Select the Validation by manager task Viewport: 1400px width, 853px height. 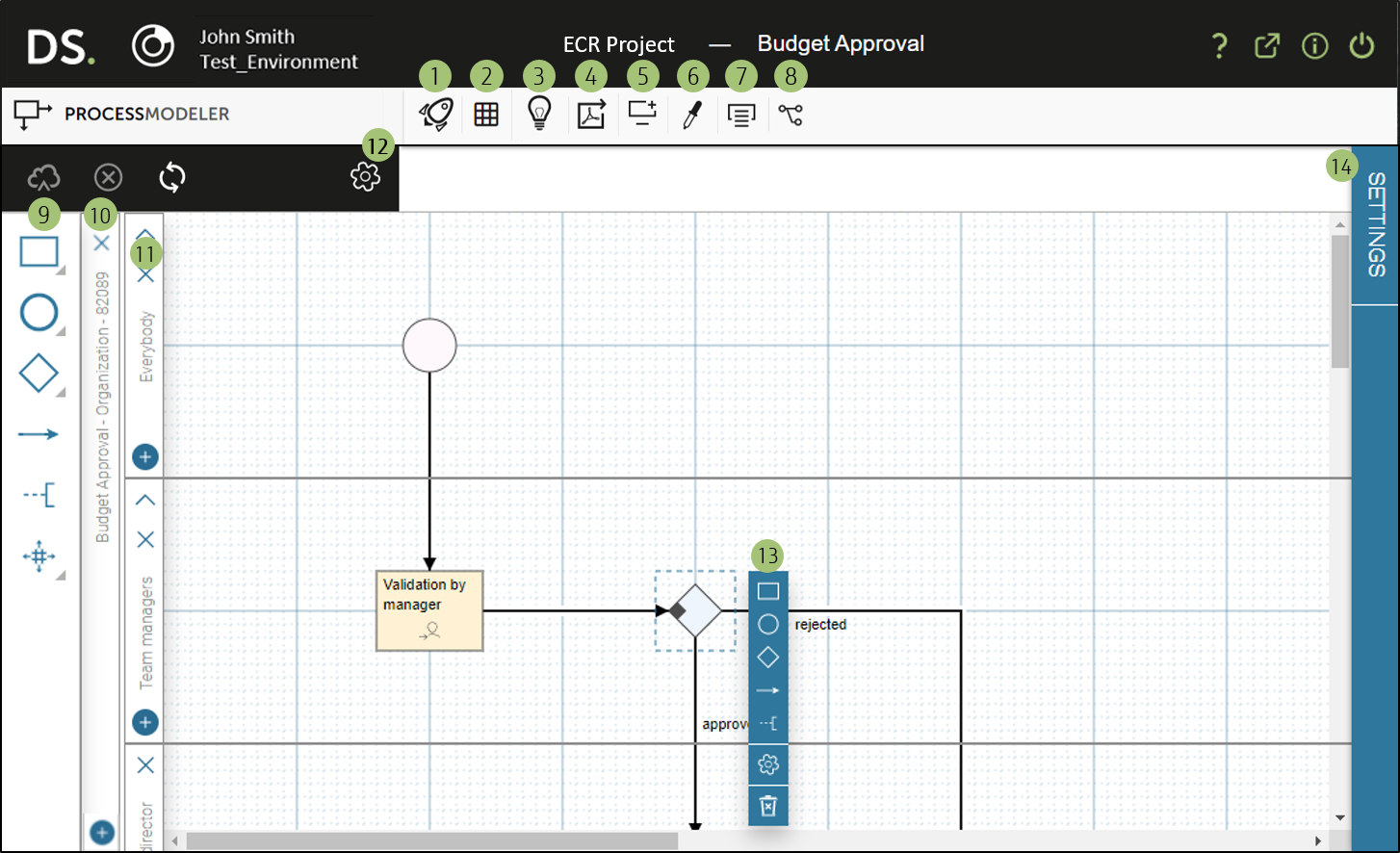[x=429, y=610]
